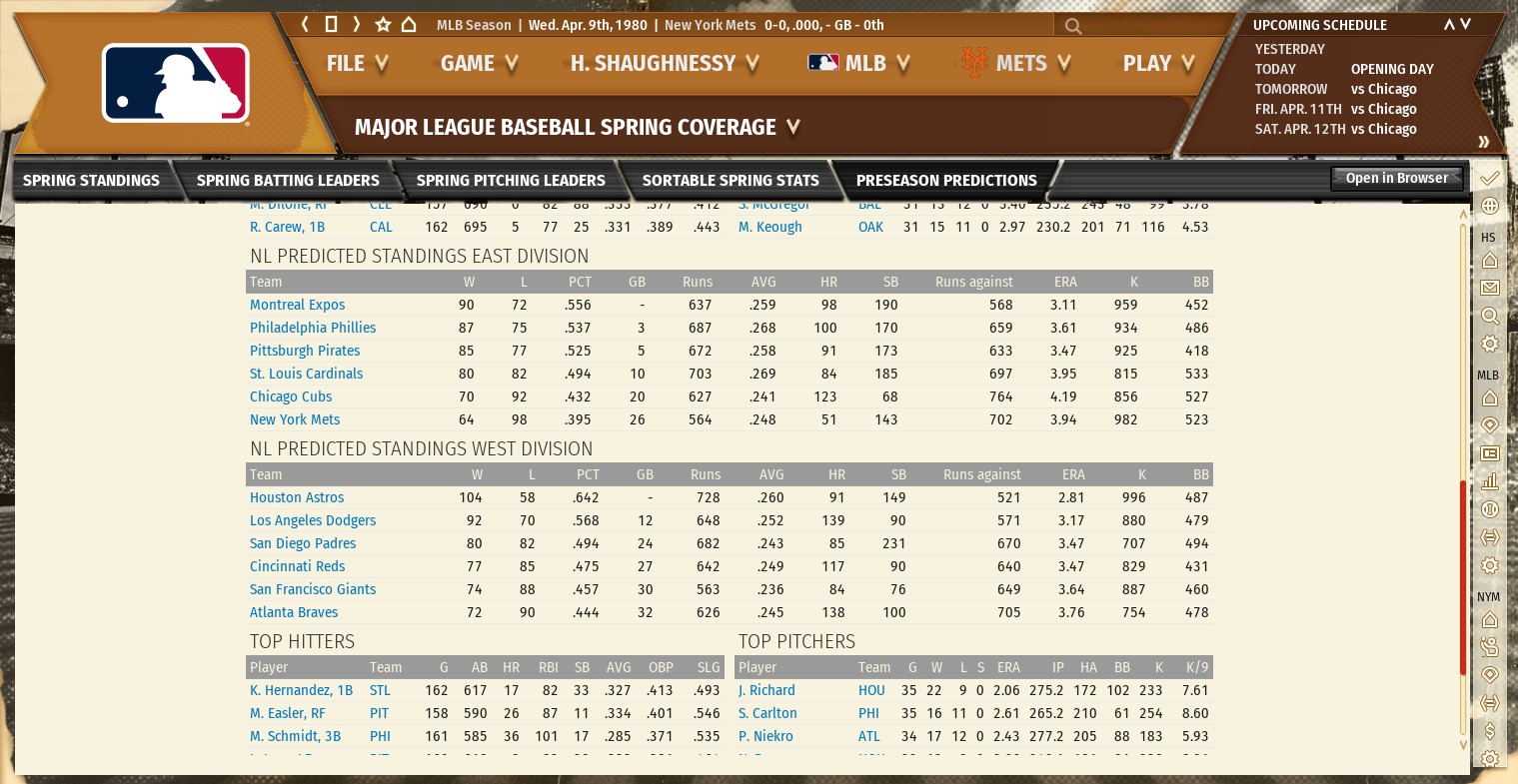The image size is (1518, 784).
Task: Bookmark this page with the star icon
Action: click(383, 24)
